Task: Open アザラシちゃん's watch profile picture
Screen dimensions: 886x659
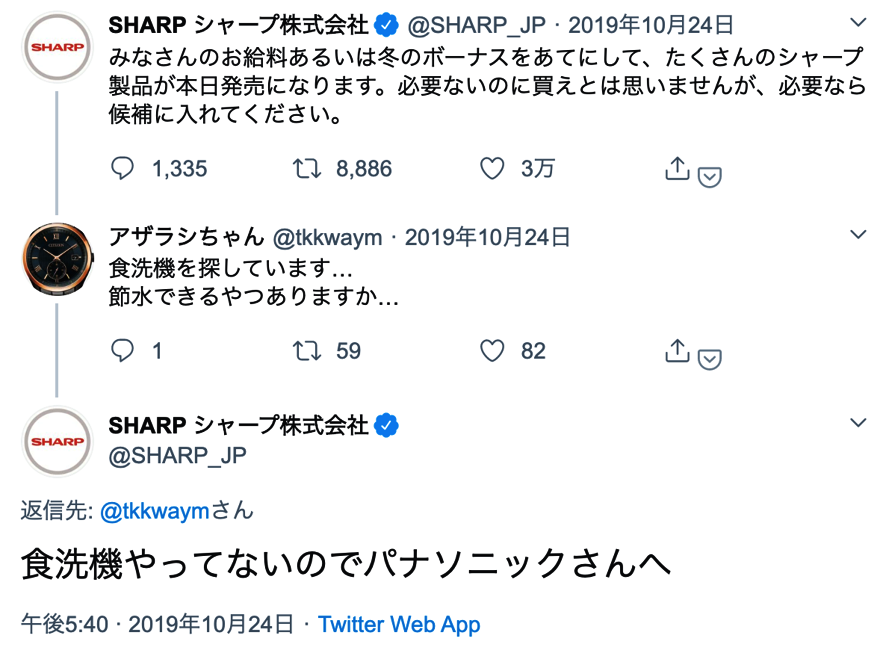Action: click(57, 259)
